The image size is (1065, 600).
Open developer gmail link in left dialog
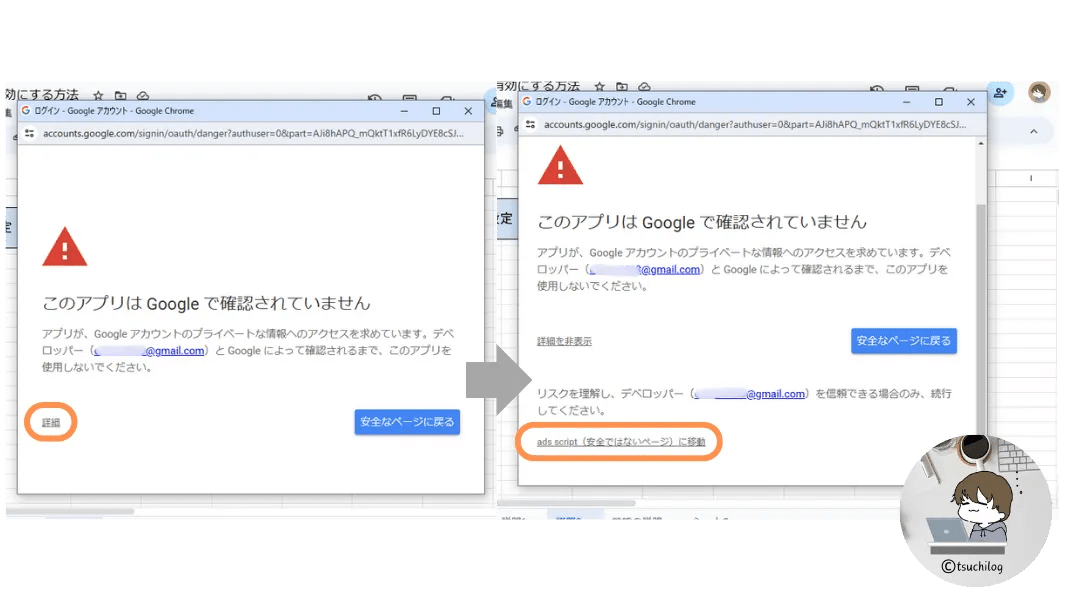[x=149, y=351]
